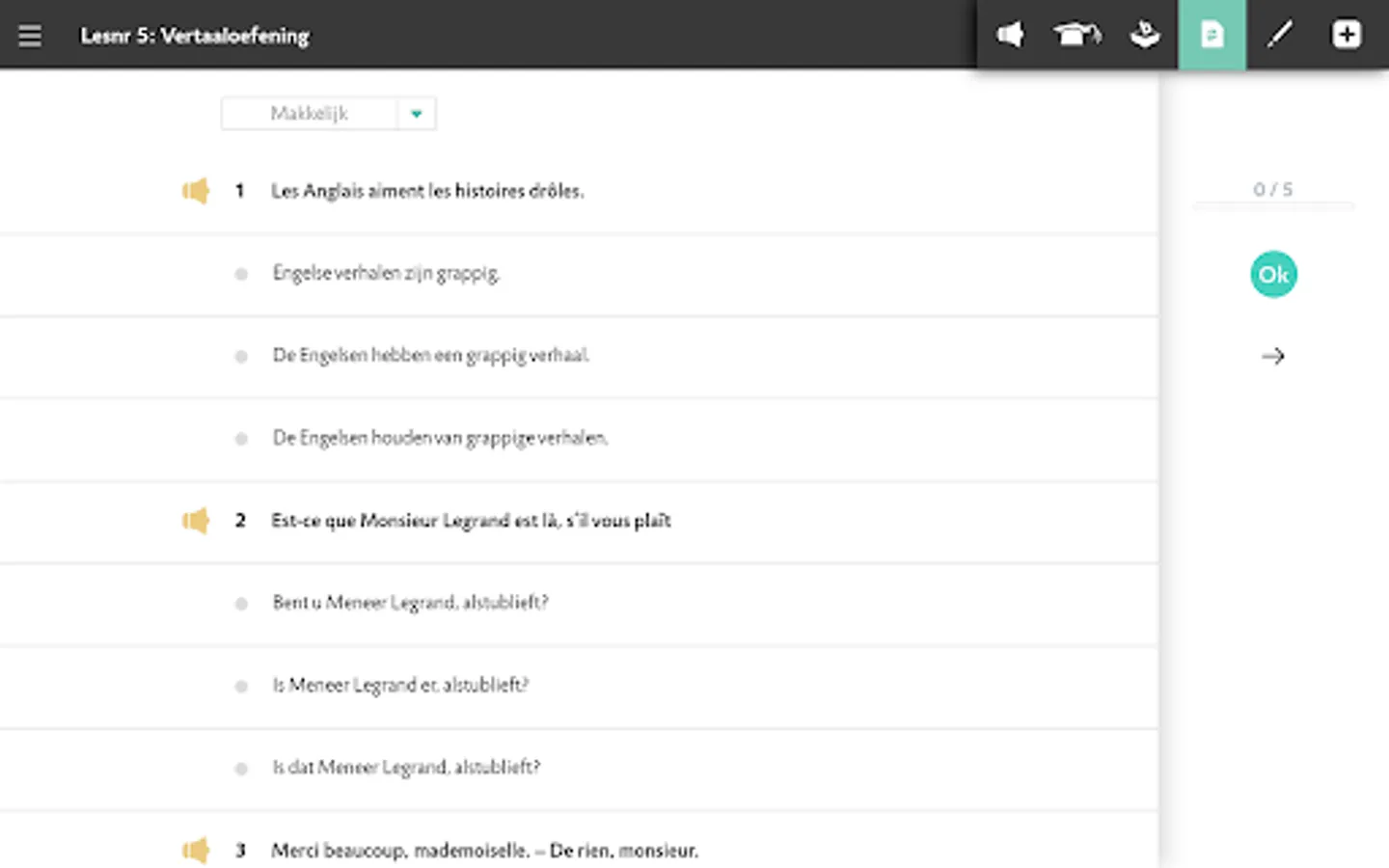The width and height of the screenshot is (1389, 868).
Task: Open the graduation cap lesson icon
Action: (x=1076, y=35)
